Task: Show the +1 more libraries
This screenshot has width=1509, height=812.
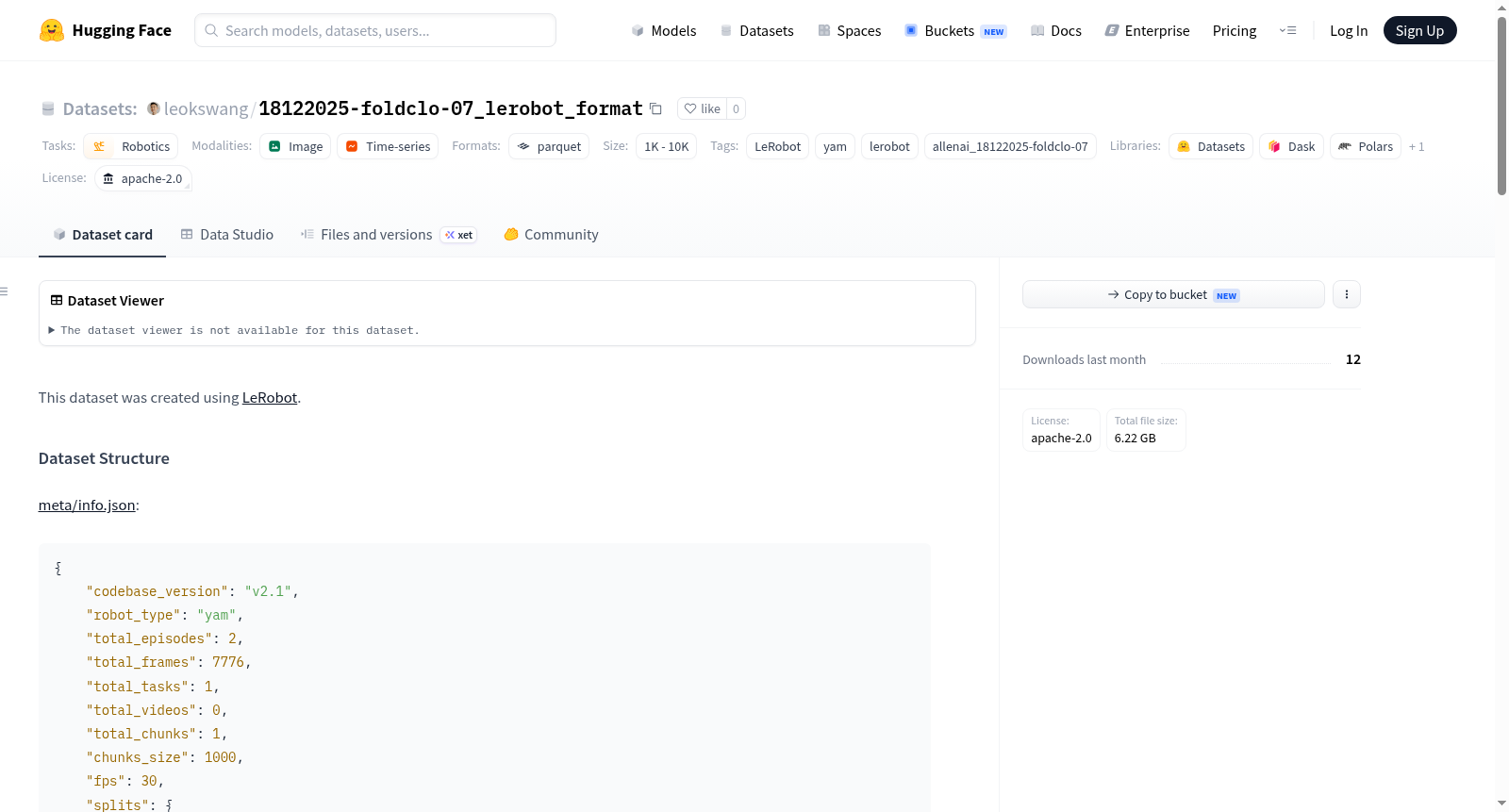Action: 1417,146
